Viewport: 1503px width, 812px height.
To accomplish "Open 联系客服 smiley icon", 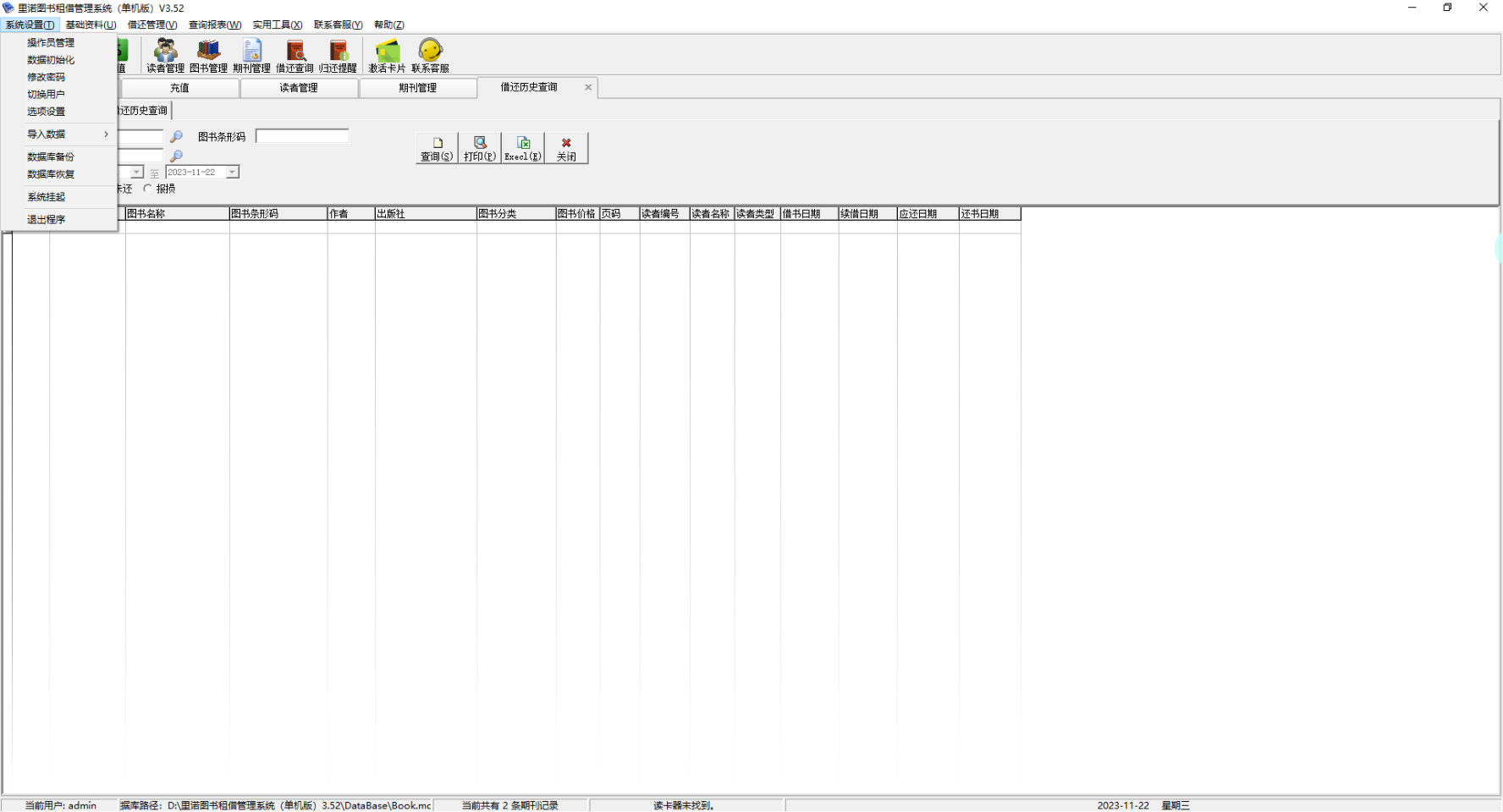I will [430, 56].
